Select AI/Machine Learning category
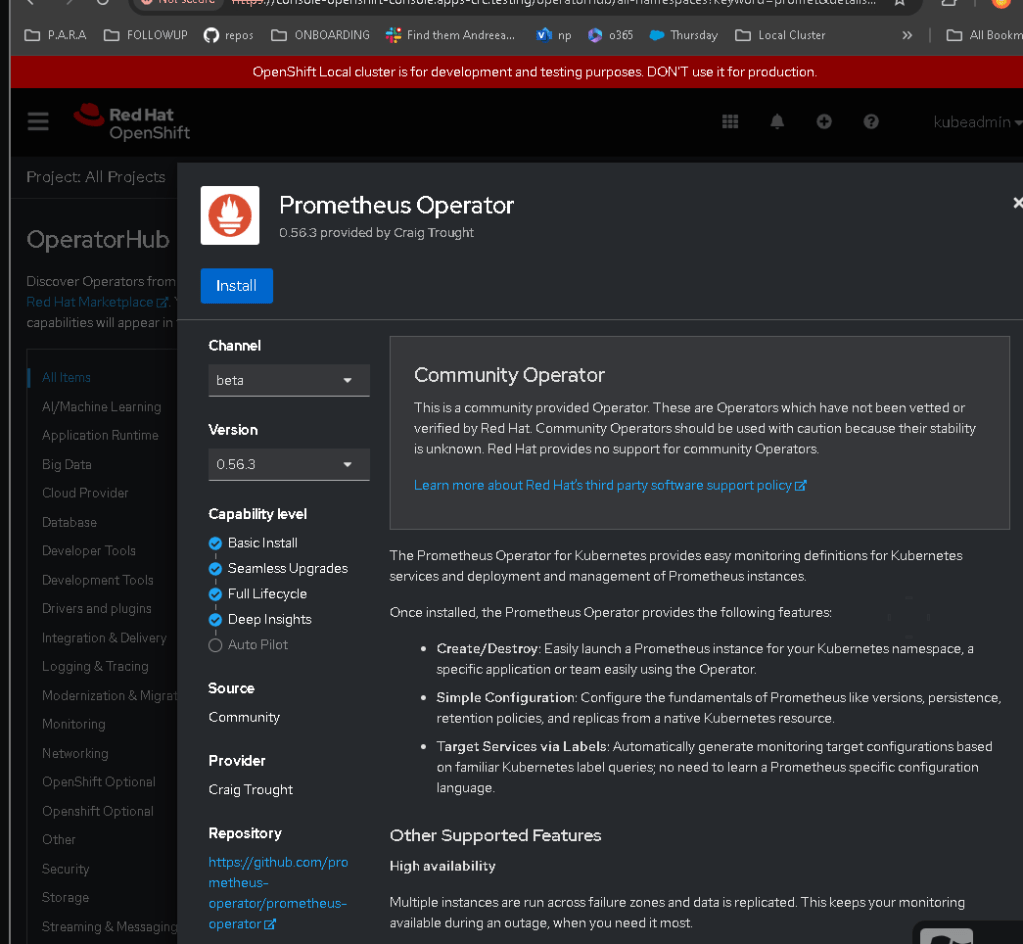 click(101, 406)
